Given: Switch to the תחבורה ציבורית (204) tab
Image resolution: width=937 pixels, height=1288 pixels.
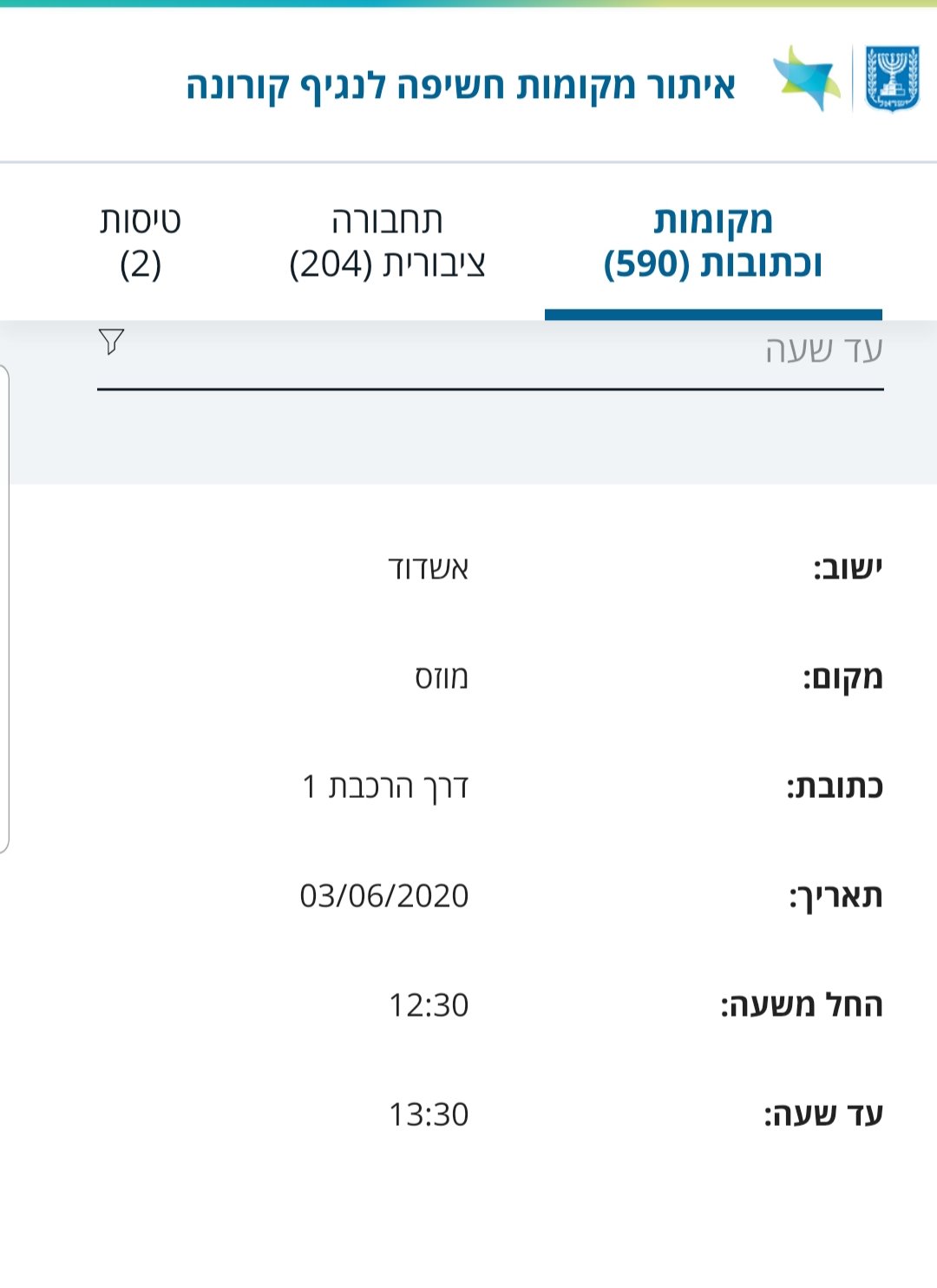Looking at the screenshot, I should pyautogui.click(x=387, y=242).
